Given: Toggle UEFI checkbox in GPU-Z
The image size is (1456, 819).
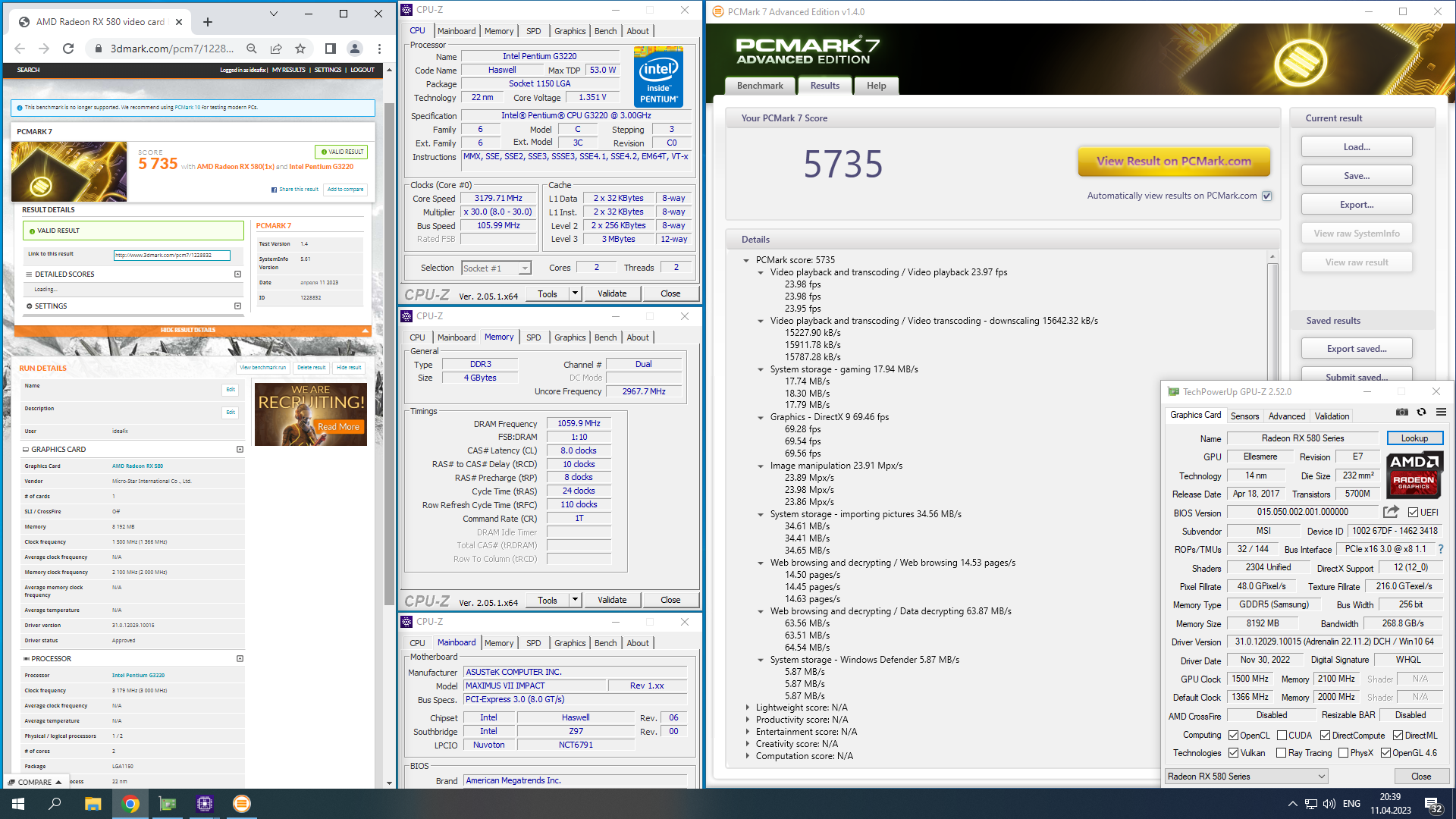Looking at the screenshot, I should click(x=1414, y=513).
